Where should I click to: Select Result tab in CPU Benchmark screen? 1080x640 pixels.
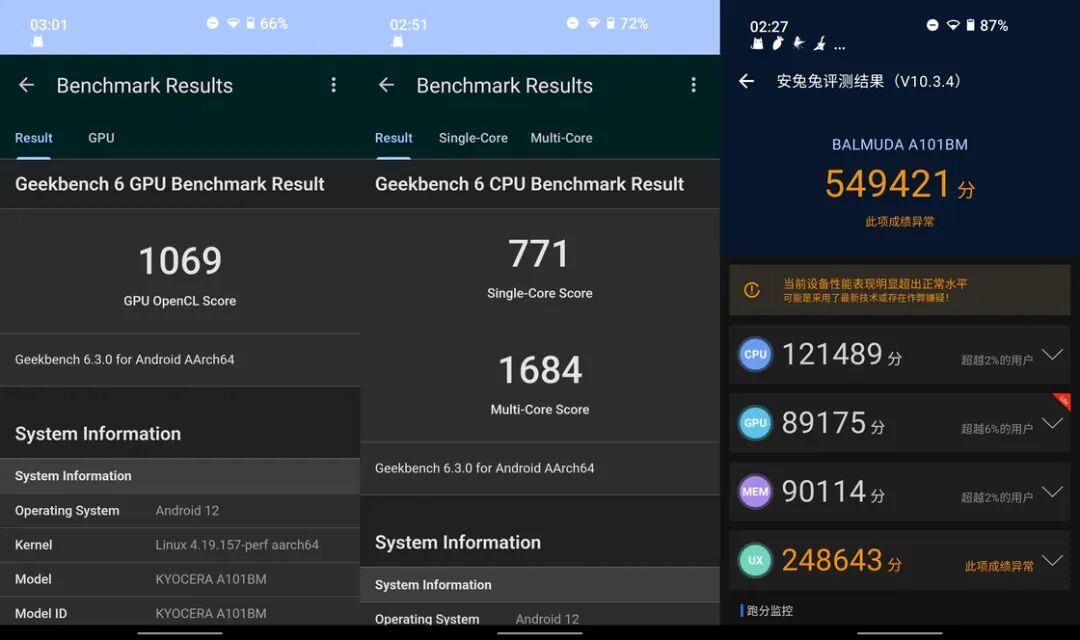pos(393,138)
